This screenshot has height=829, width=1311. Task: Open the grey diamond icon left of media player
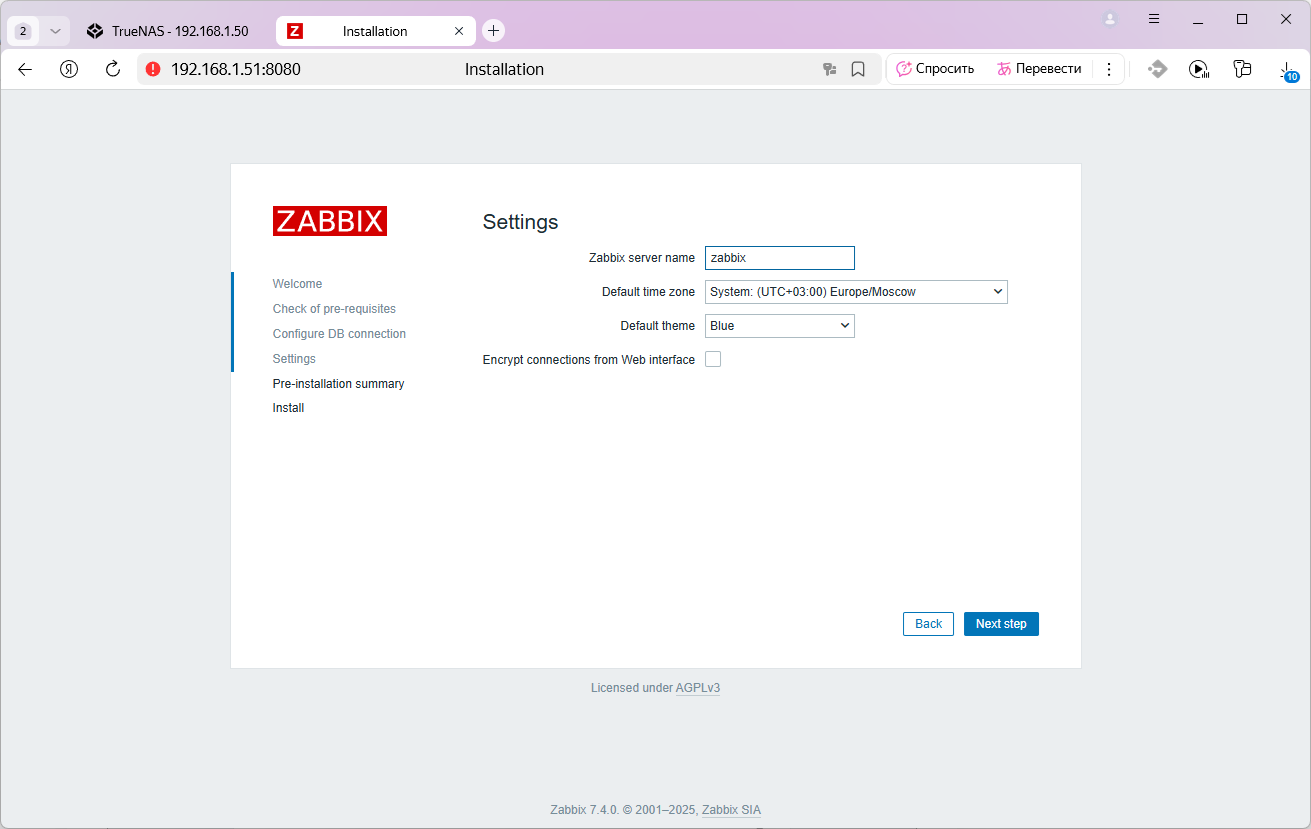(1157, 69)
